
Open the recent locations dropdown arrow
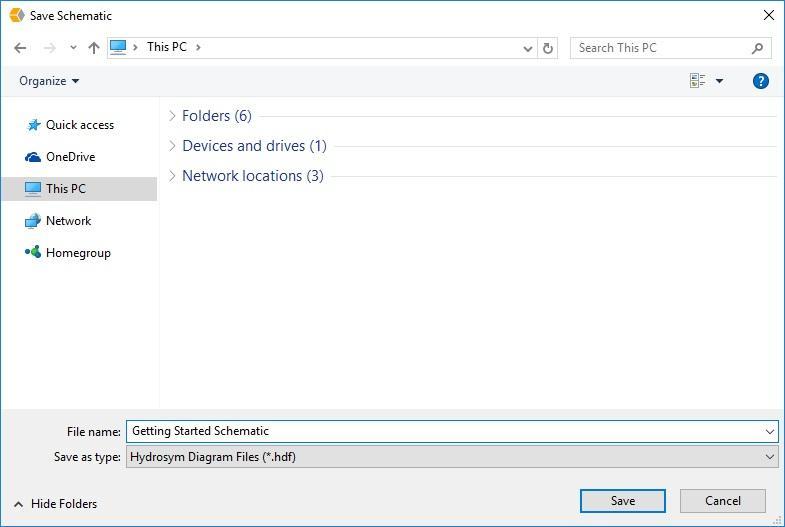coord(74,48)
